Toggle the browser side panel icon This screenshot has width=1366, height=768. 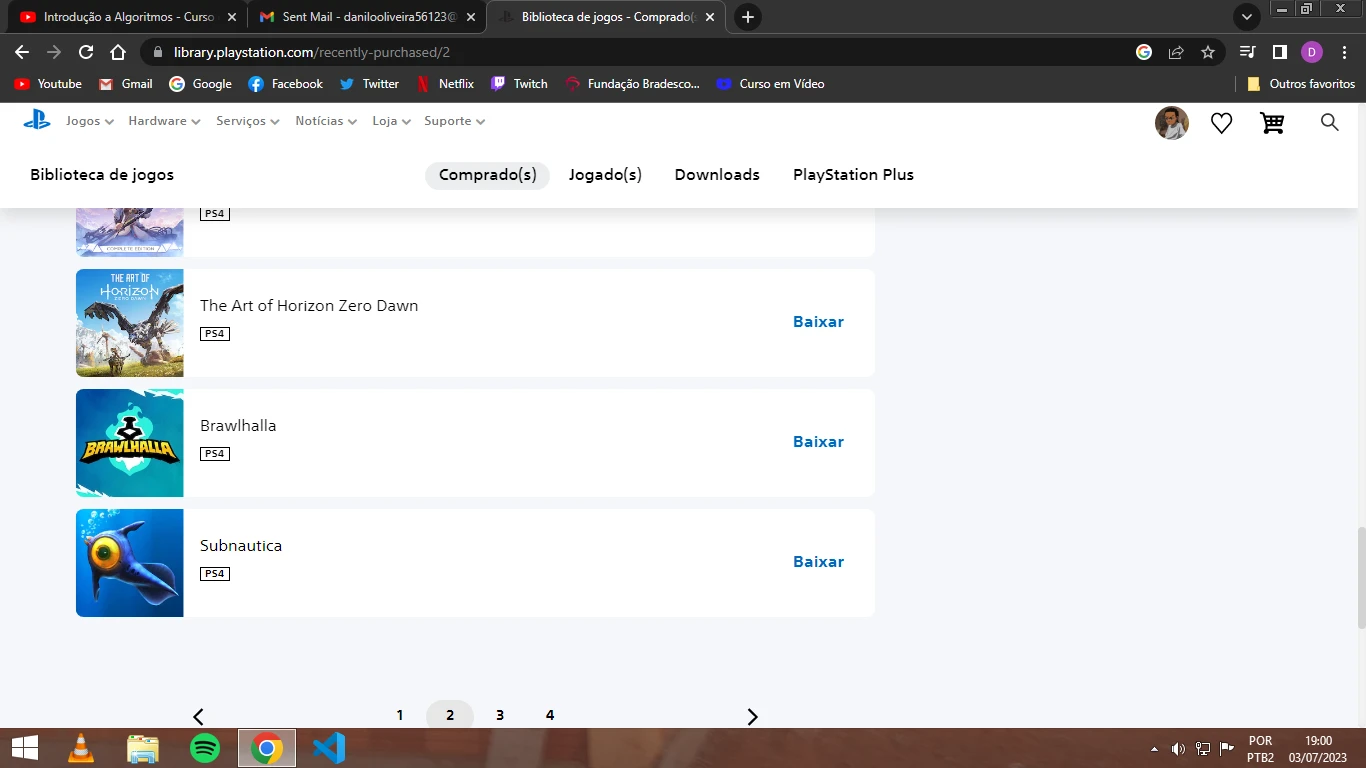(x=1279, y=52)
